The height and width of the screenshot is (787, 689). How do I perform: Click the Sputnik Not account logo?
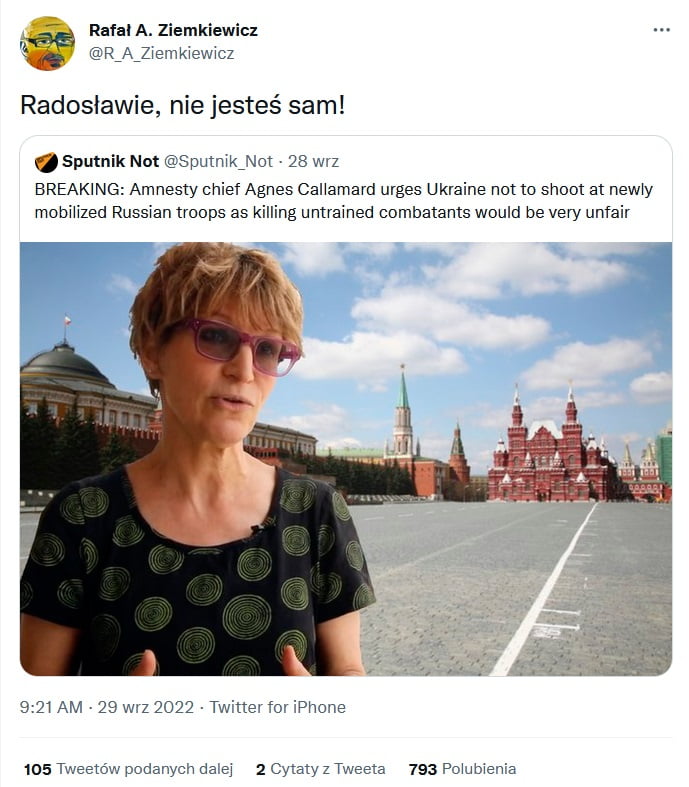(46, 162)
